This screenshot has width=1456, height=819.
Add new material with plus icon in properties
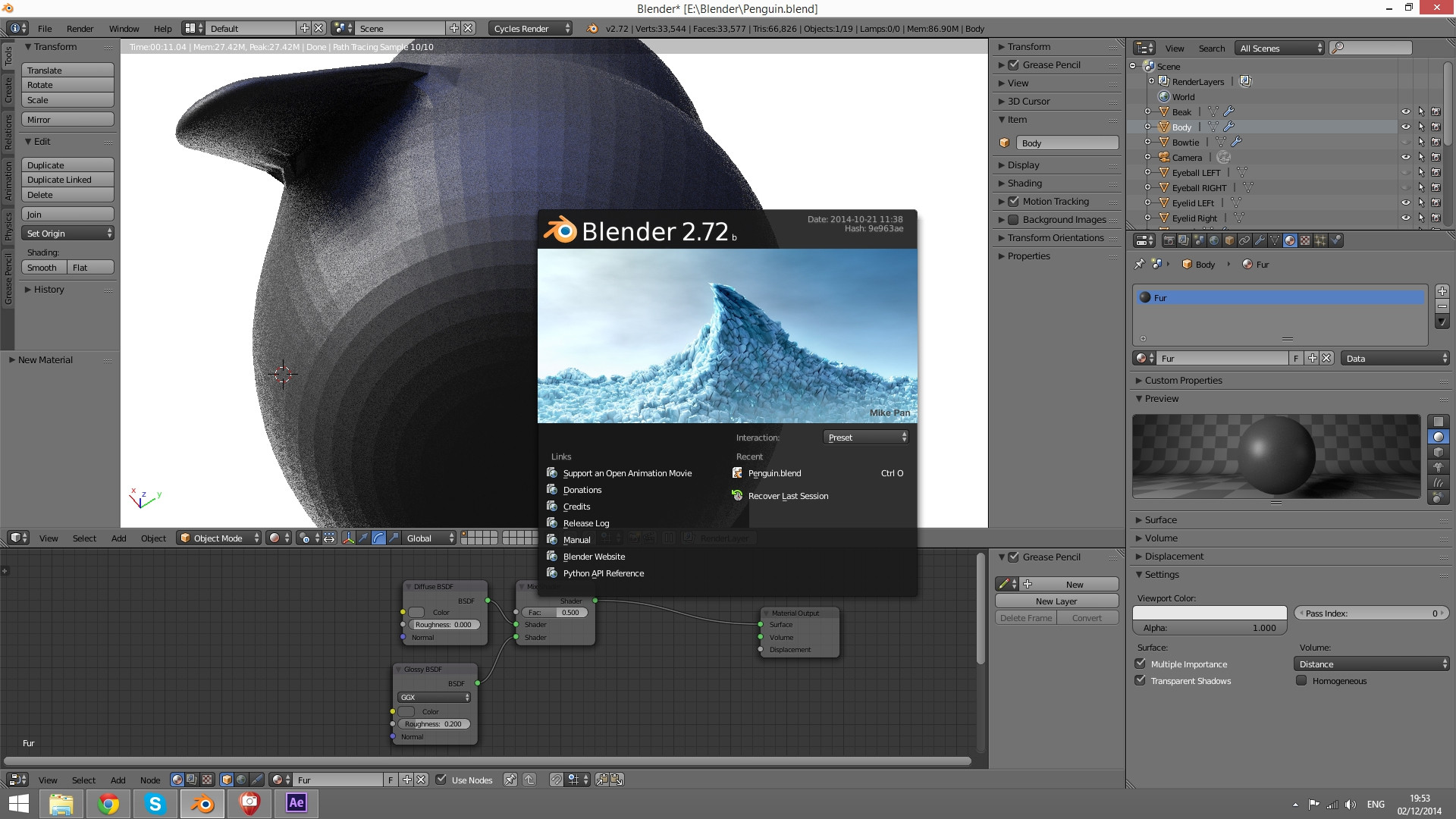[1312, 358]
